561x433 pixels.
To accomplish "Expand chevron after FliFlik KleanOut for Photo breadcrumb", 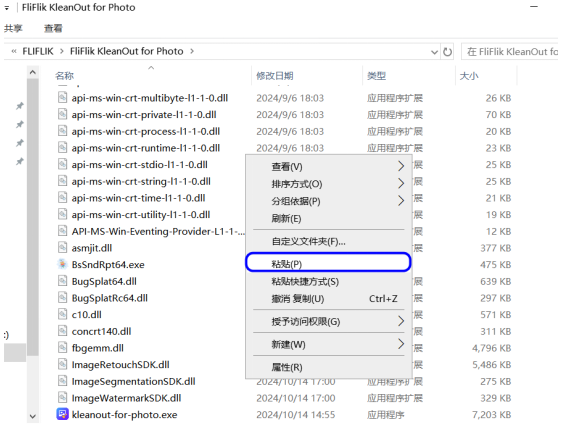I will click(192, 51).
